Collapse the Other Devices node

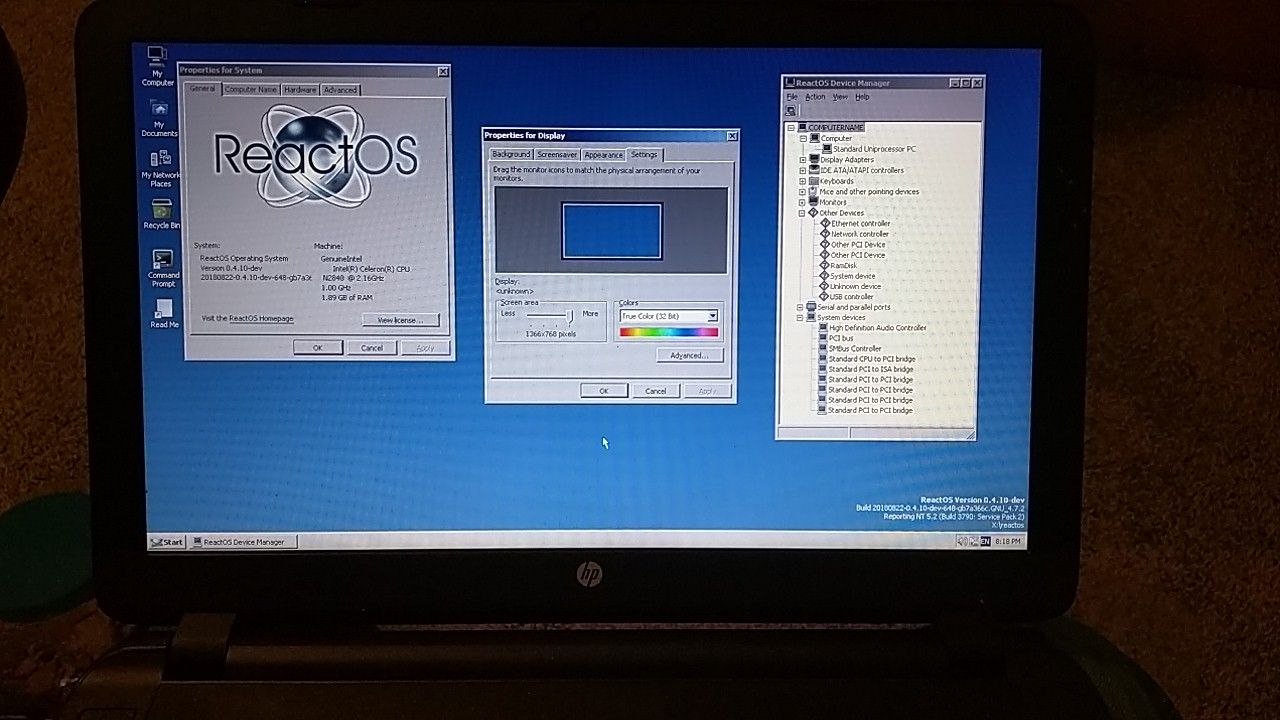pos(802,213)
